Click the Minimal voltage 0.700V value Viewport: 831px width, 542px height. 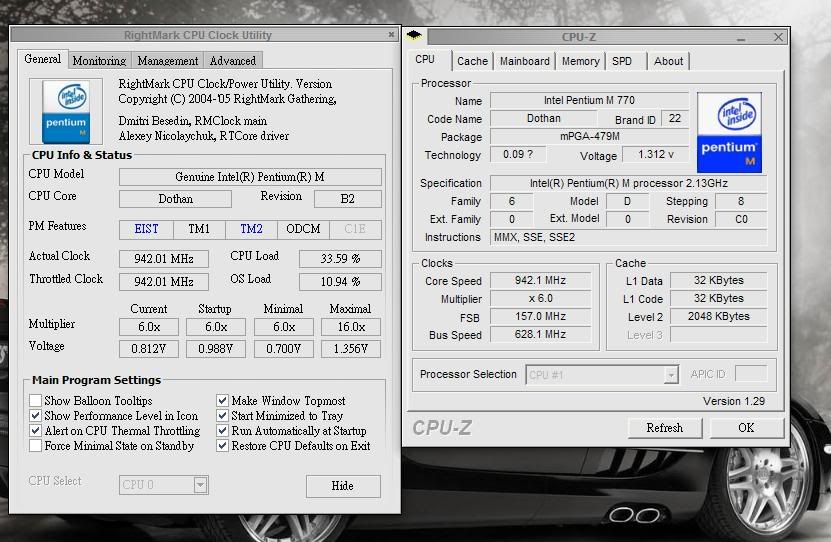[x=284, y=349]
